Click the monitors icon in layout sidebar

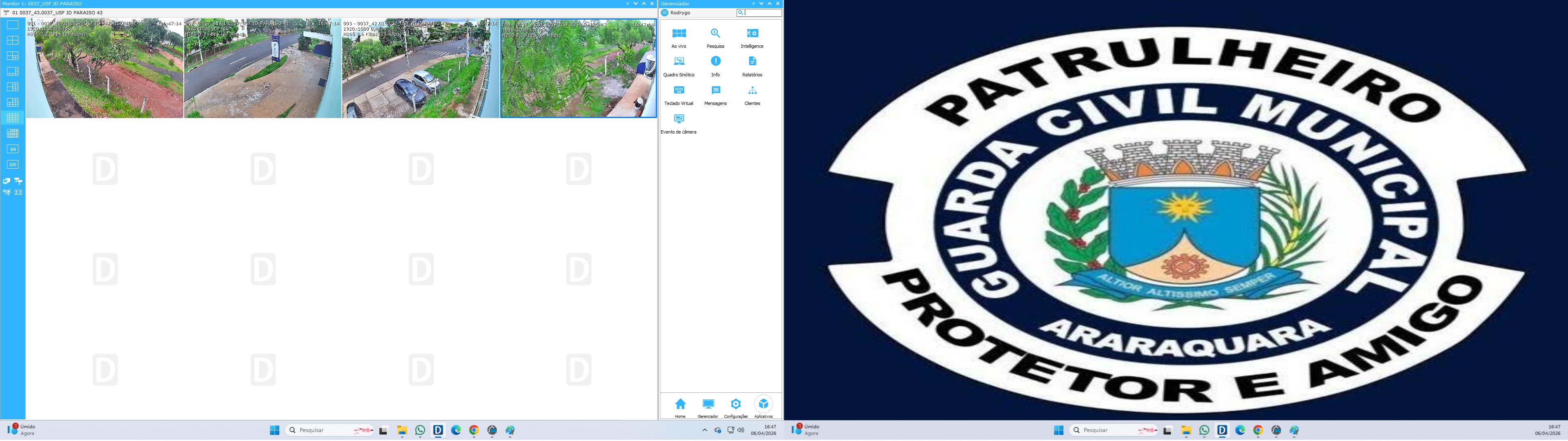[7, 181]
